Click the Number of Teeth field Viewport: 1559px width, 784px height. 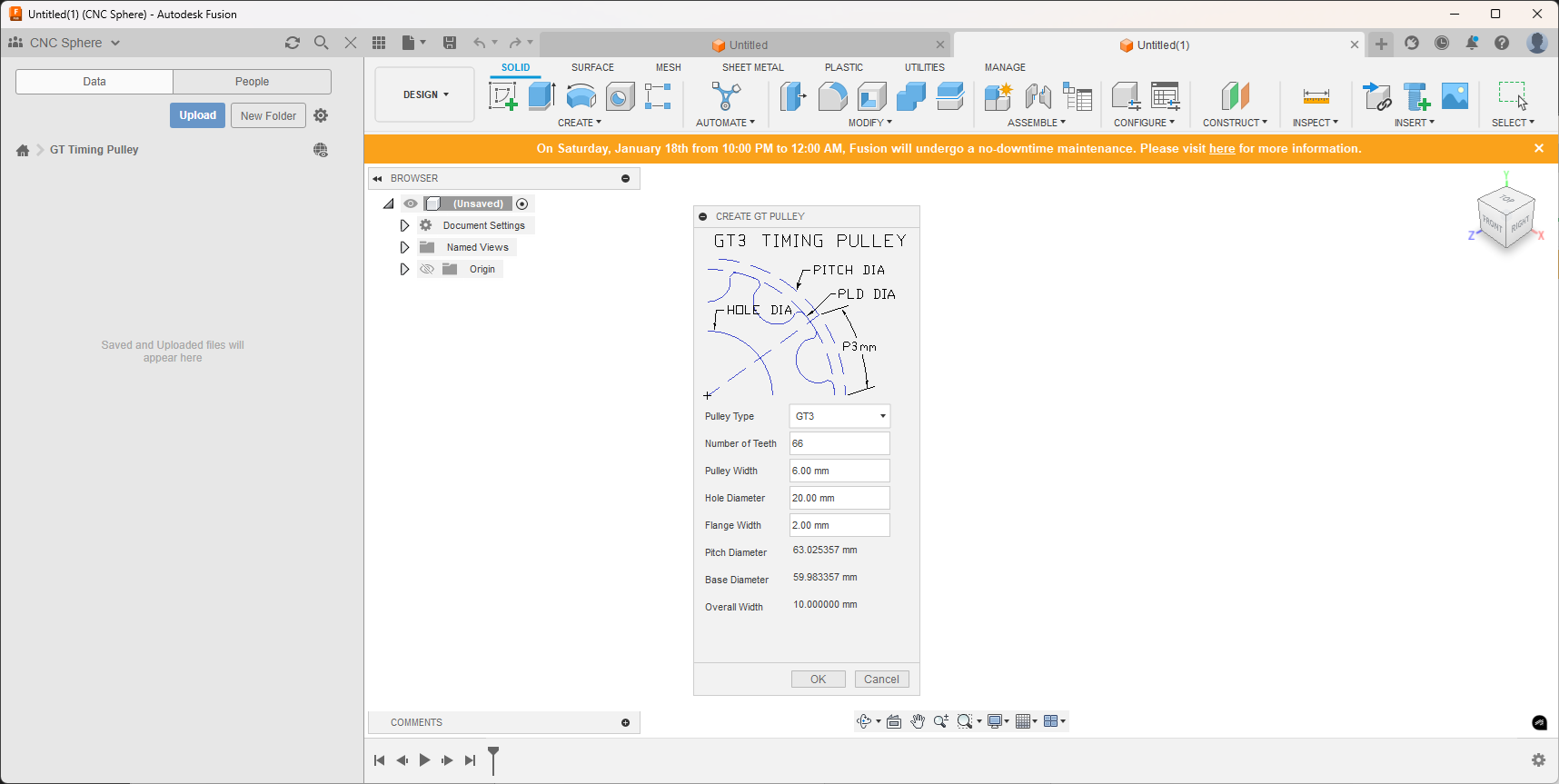pos(839,443)
